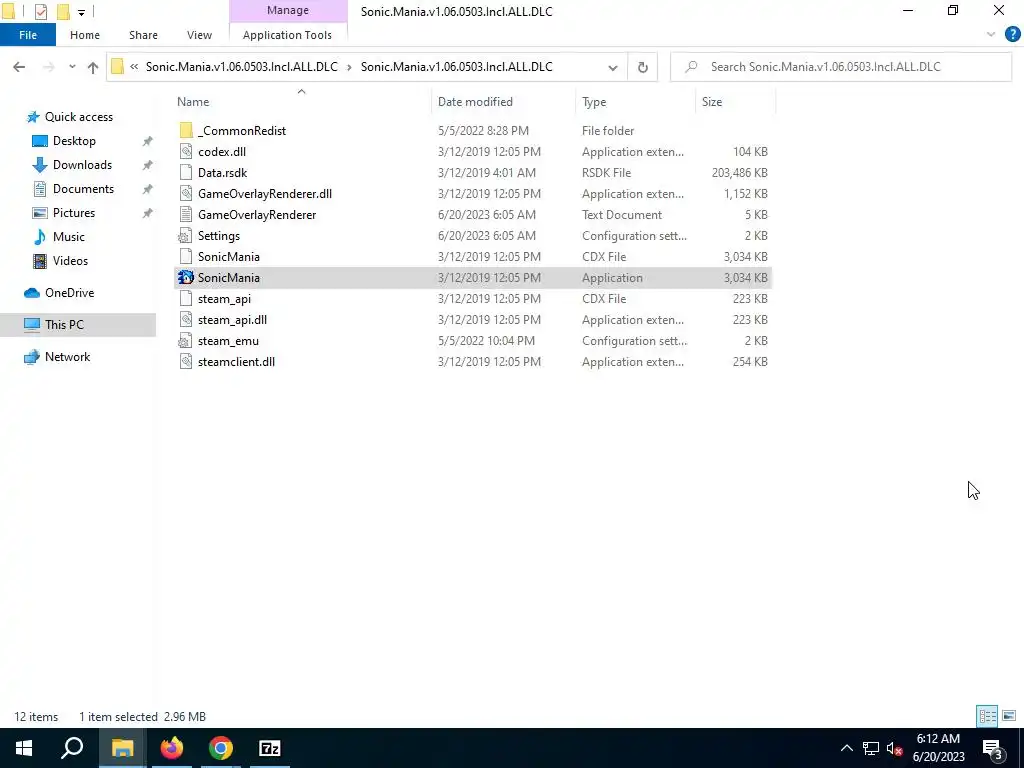The image size is (1024, 768).
Task: Select the SonicMania CDX File row
Action: click(x=473, y=257)
